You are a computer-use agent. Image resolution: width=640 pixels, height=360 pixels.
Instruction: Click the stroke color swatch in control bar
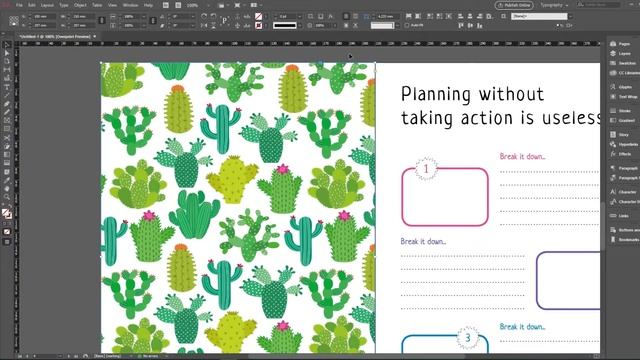[258, 25]
